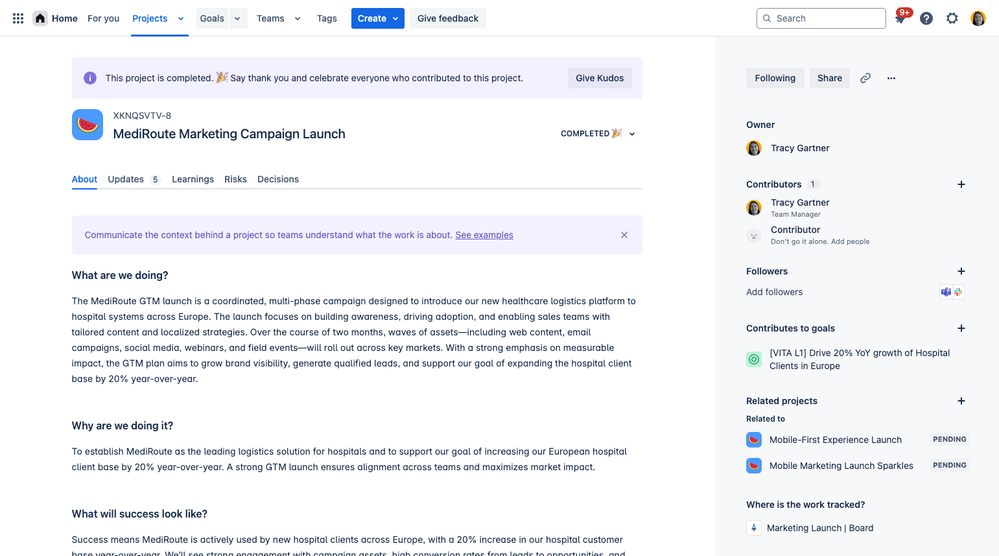Screen dimensions: 999x556
Task: Click the empty Contributor placeholder avatar
Action: (x=754, y=235)
